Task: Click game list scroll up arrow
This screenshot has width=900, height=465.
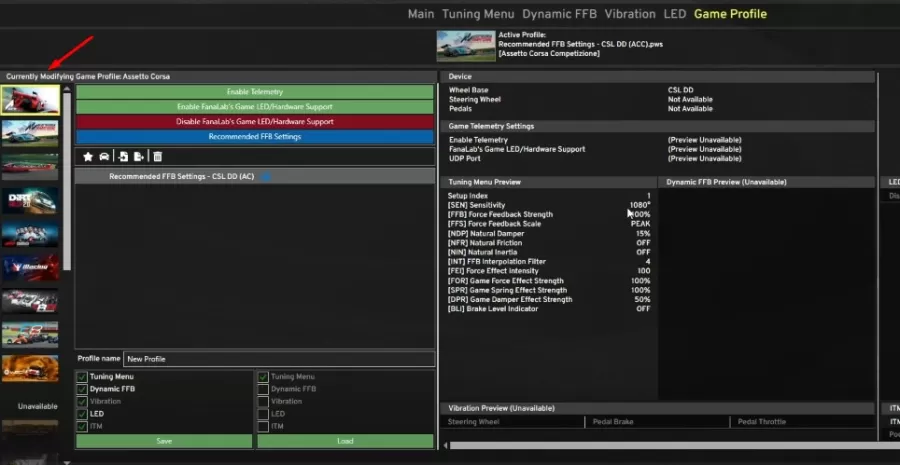Action: point(67,89)
